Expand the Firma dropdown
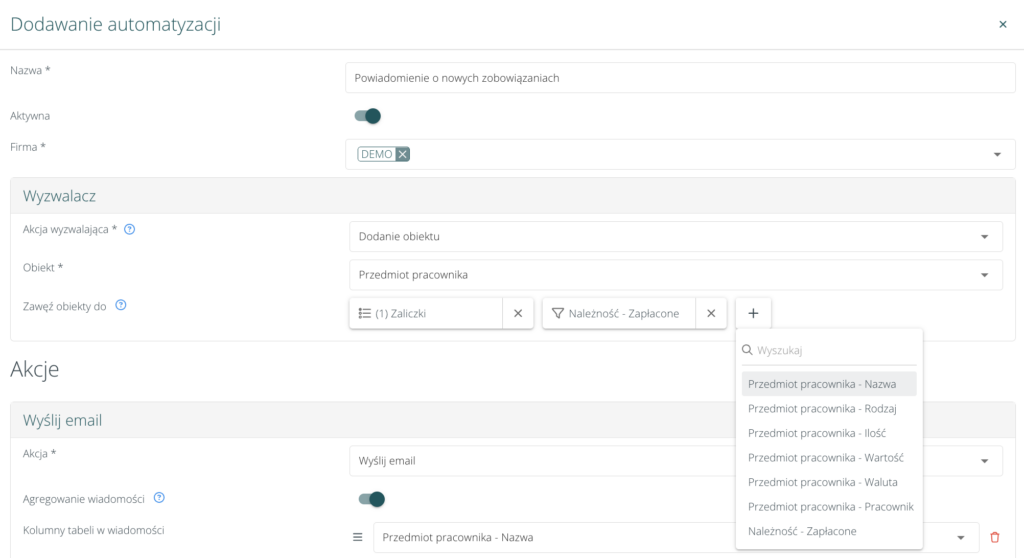Viewport: 1024px width, 558px height. [997, 155]
